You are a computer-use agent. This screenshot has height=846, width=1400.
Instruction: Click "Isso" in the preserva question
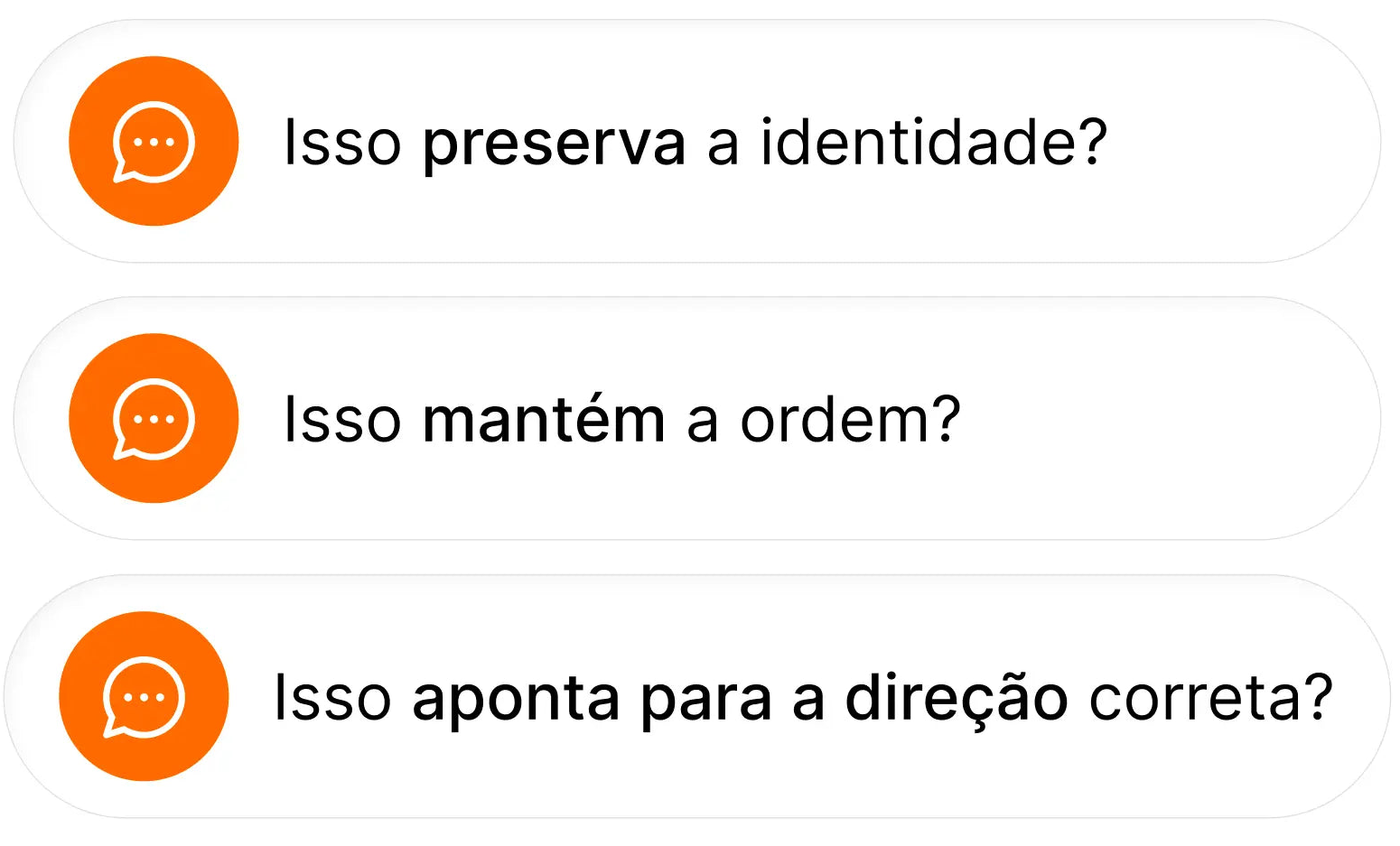pos(341,143)
